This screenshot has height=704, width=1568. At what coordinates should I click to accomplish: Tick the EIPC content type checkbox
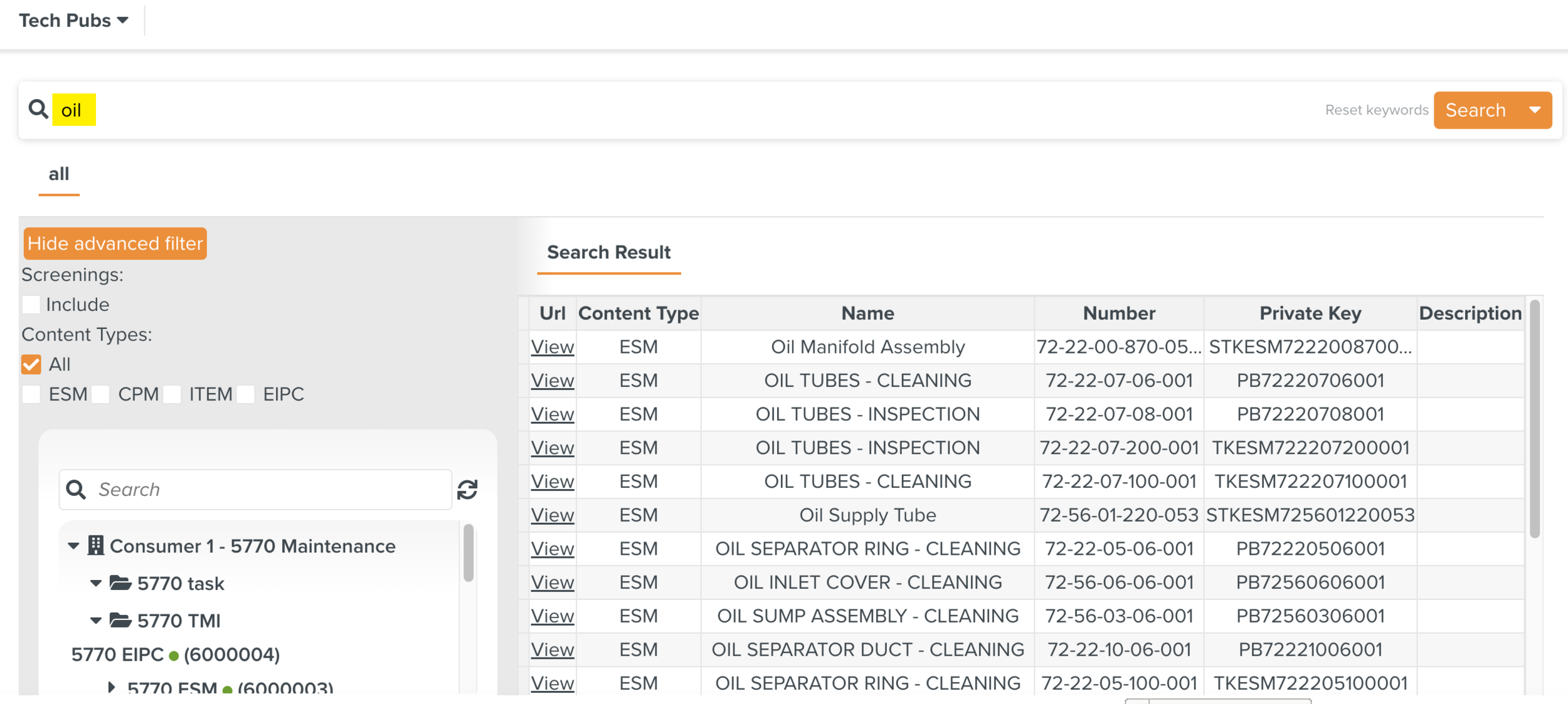246,394
